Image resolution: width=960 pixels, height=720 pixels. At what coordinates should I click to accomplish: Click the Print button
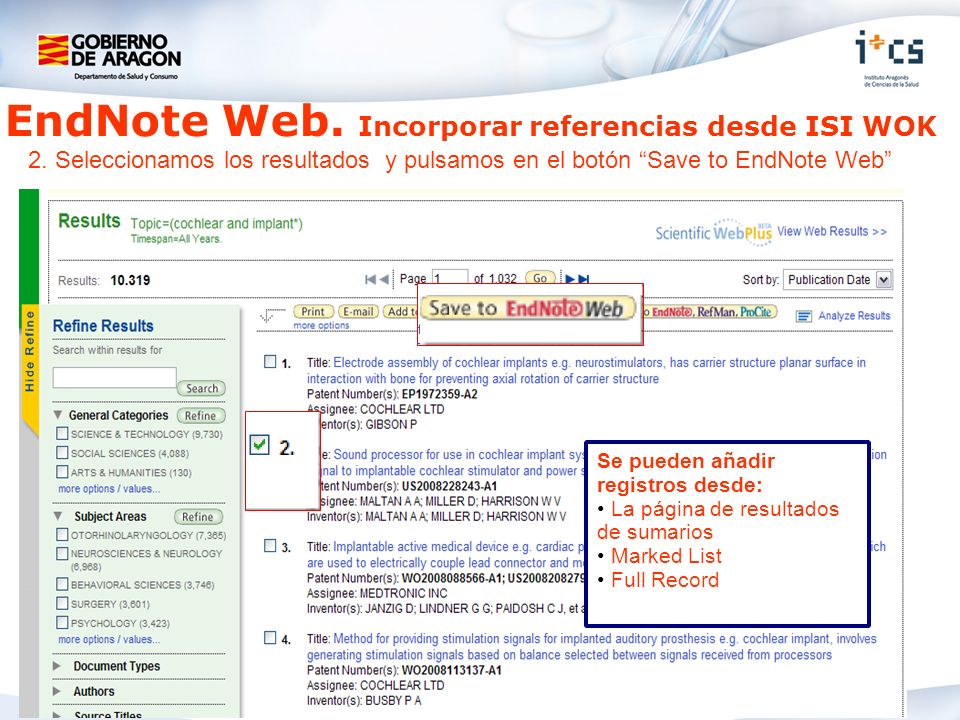pyautogui.click(x=313, y=312)
